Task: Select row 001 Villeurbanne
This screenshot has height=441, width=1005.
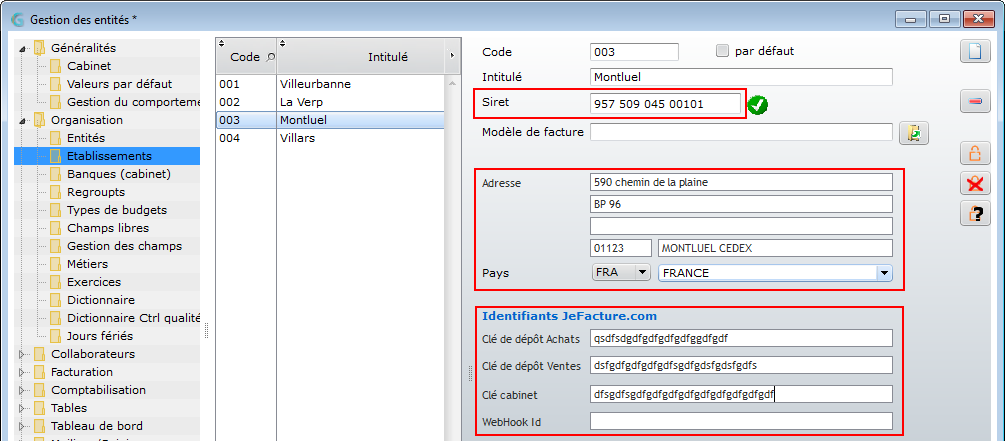Action: (330, 84)
